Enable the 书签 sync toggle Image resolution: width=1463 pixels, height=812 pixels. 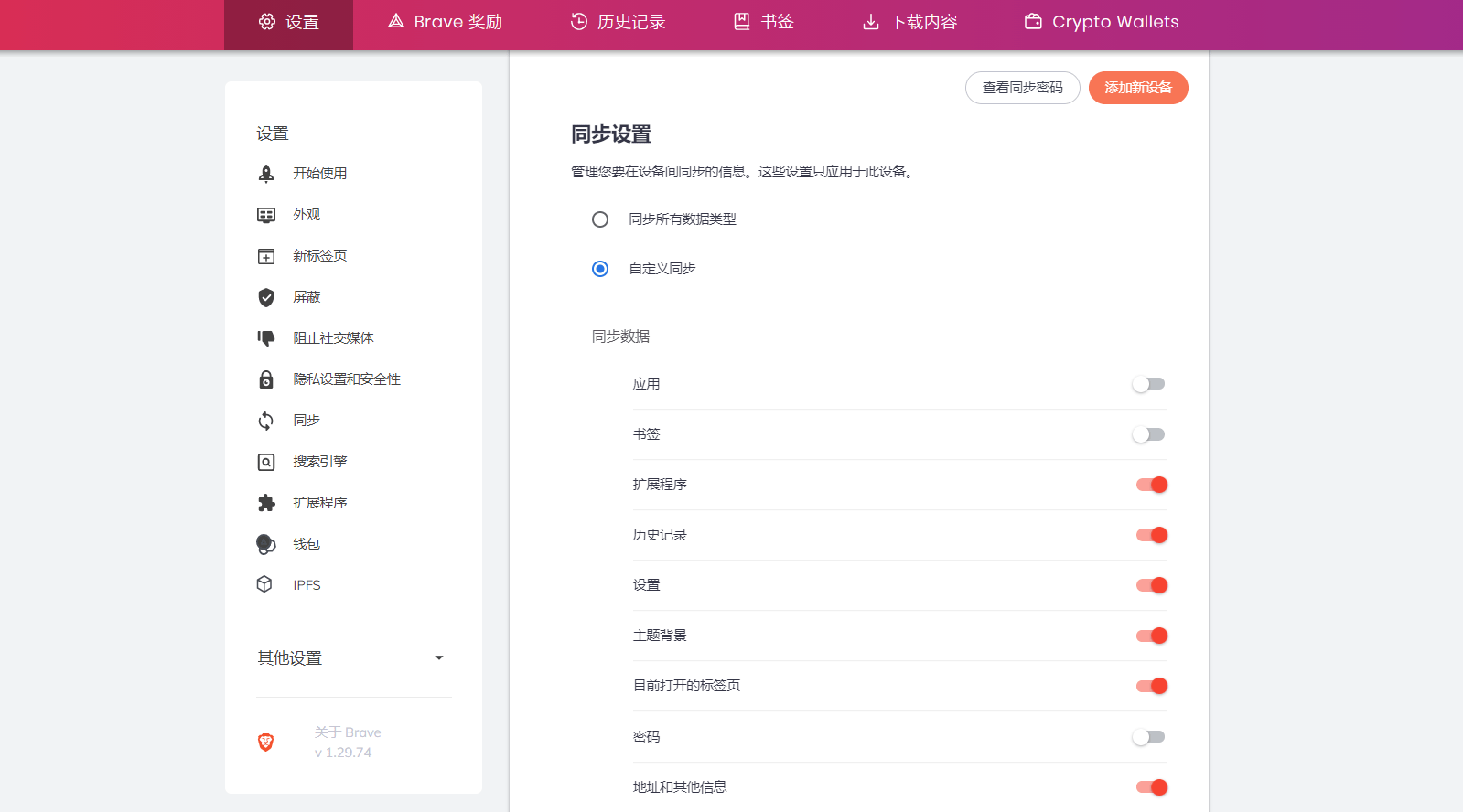click(1149, 434)
